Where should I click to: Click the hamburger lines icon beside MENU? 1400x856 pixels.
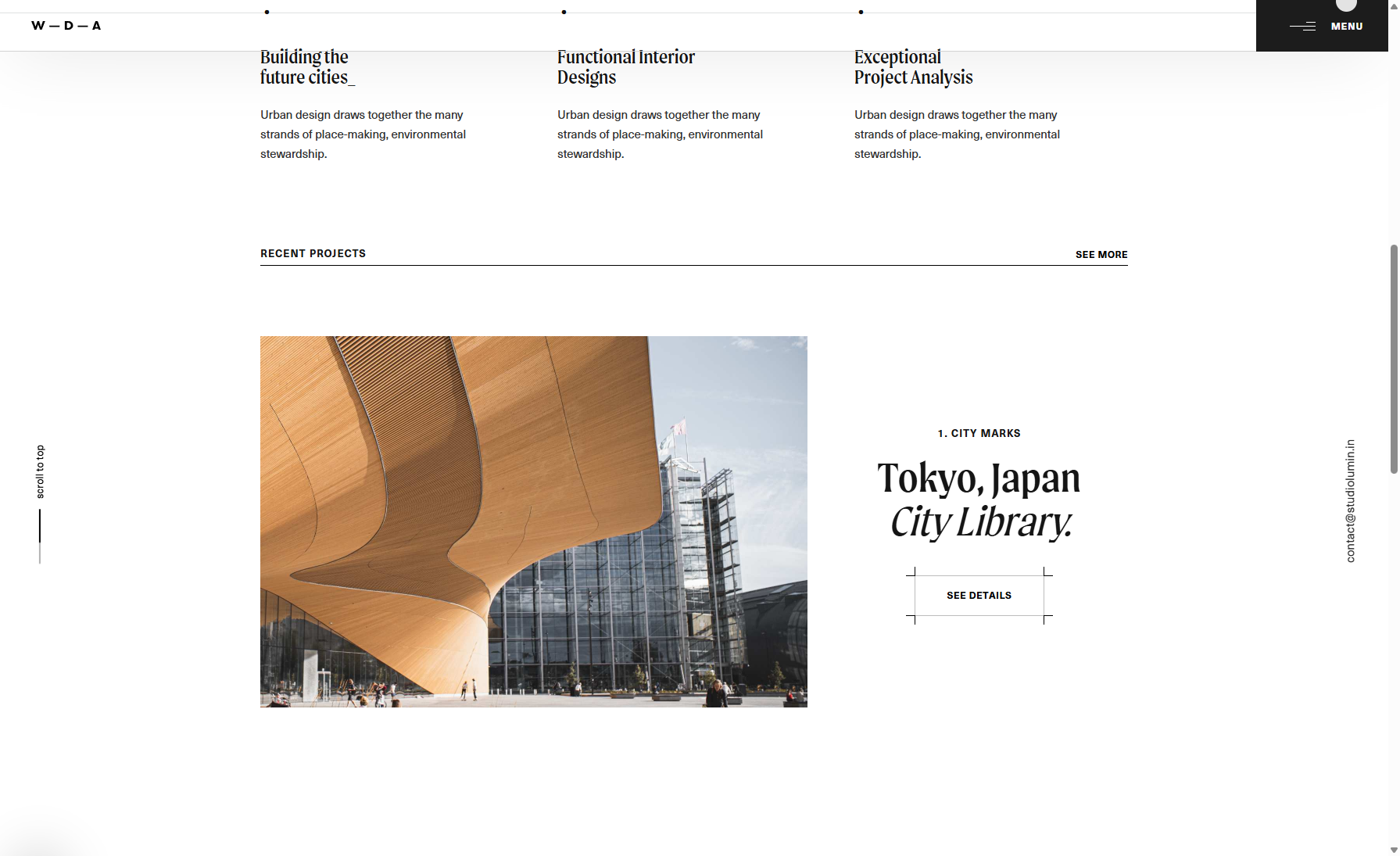point(1303,27)
